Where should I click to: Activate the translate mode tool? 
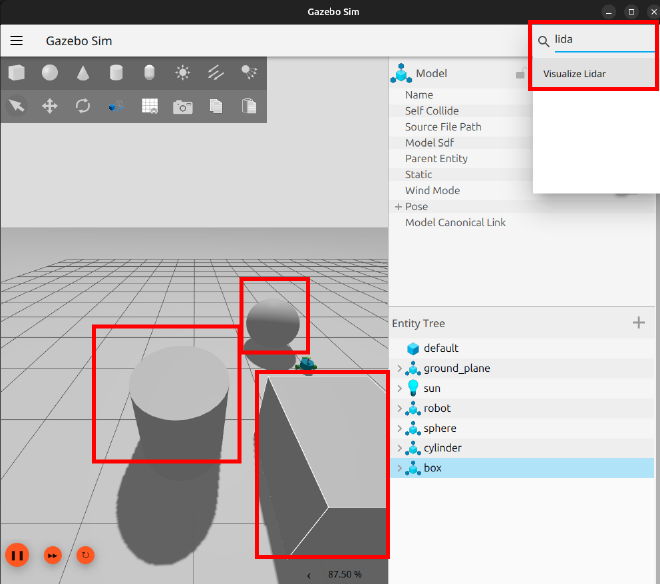(x=50, y=106)
